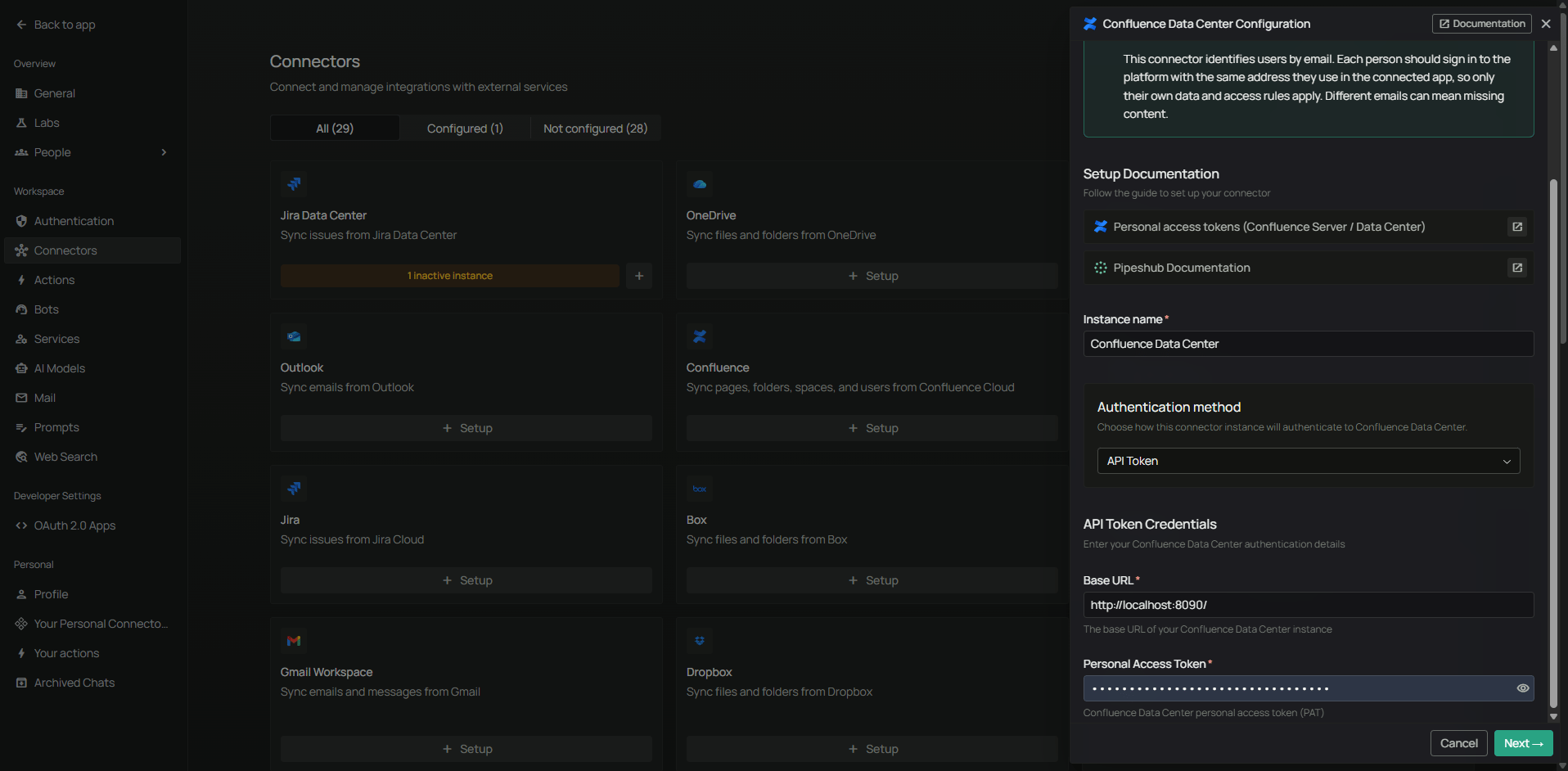Open Authentication page label in the sidebar
This screenshot has height=771, width=1568.
pyautogui.click(x=74, y=221)
